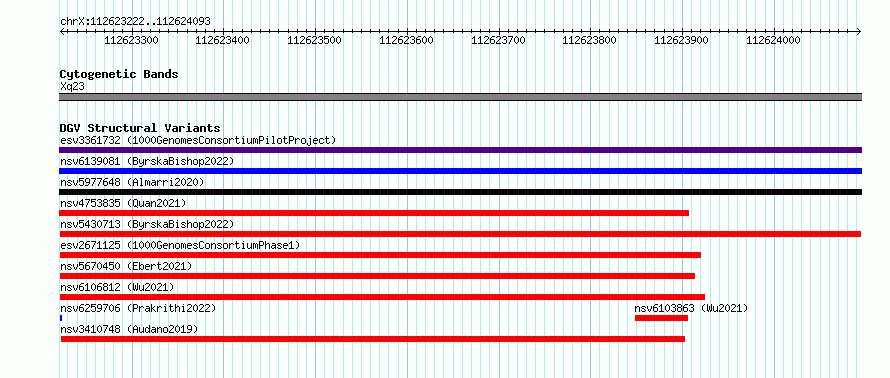The height and width of the screenshot is (378, 890).
Task: Click the Xq23 band label
Action: pos(73,87)
